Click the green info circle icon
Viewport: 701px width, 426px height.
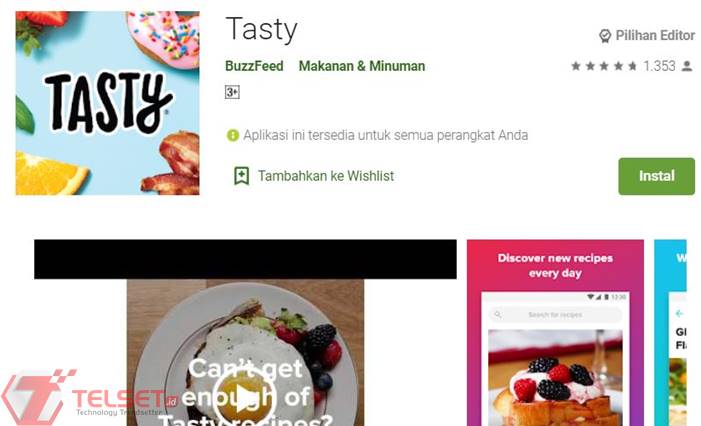click(232, 135)
